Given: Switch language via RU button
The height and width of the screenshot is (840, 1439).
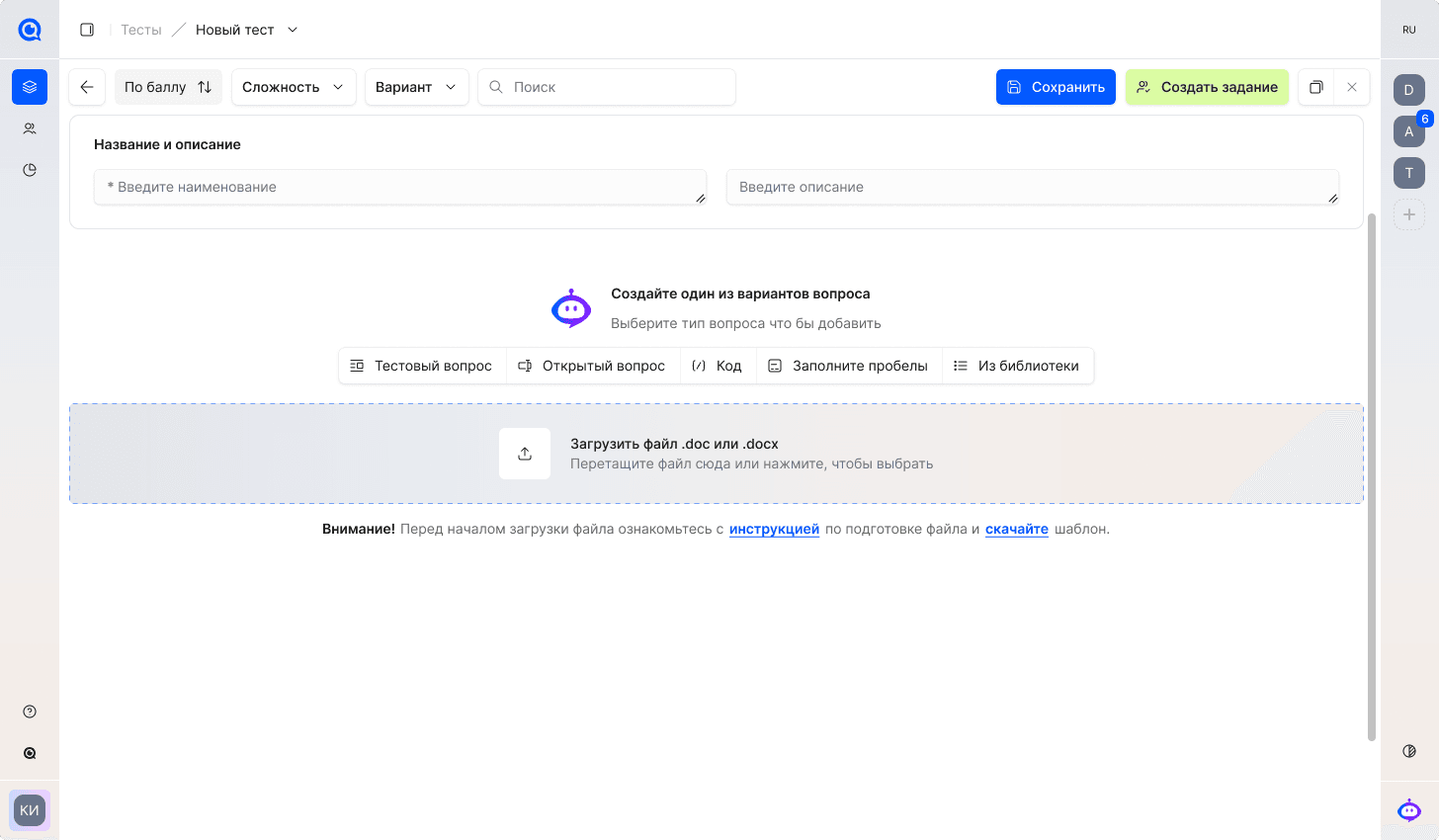Looking at the screenshot, I should click(1409, 30).
